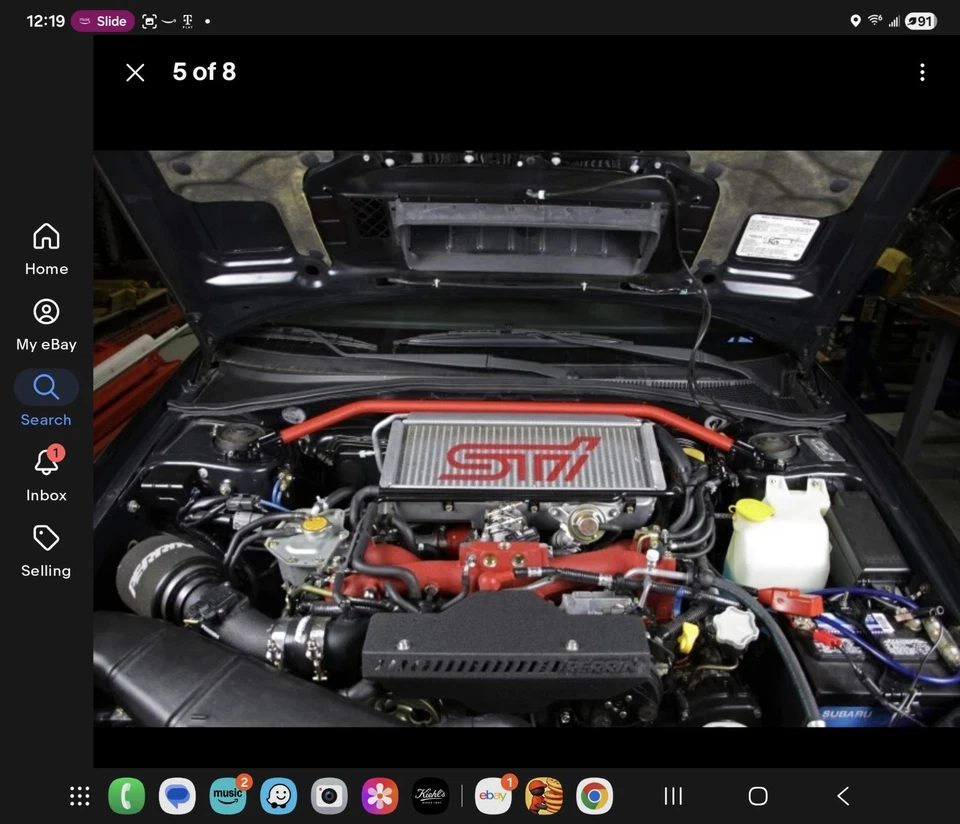
Task: Open Amazon Music app
Action: [x=228, y=796]
